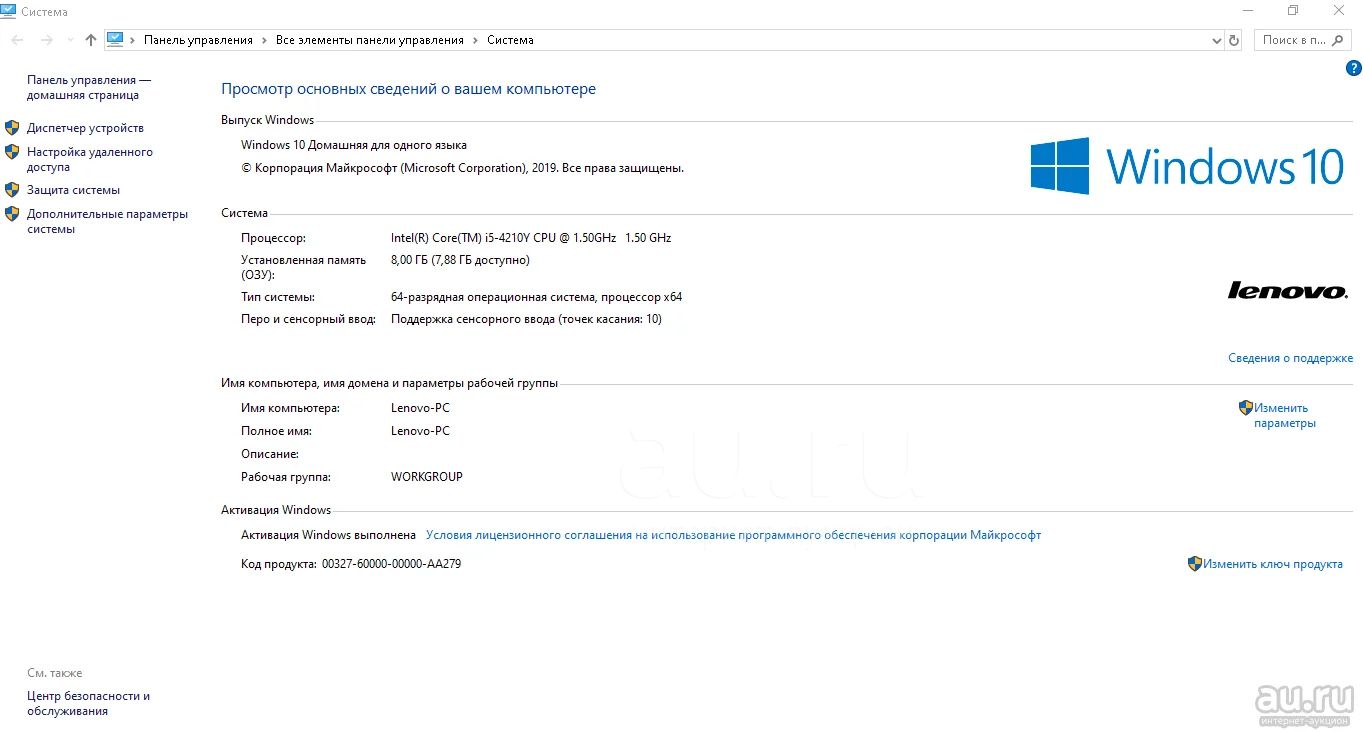Open the recent locations dropdown arrow
The width and height of the screenshot is (1363, 732).
70,40
